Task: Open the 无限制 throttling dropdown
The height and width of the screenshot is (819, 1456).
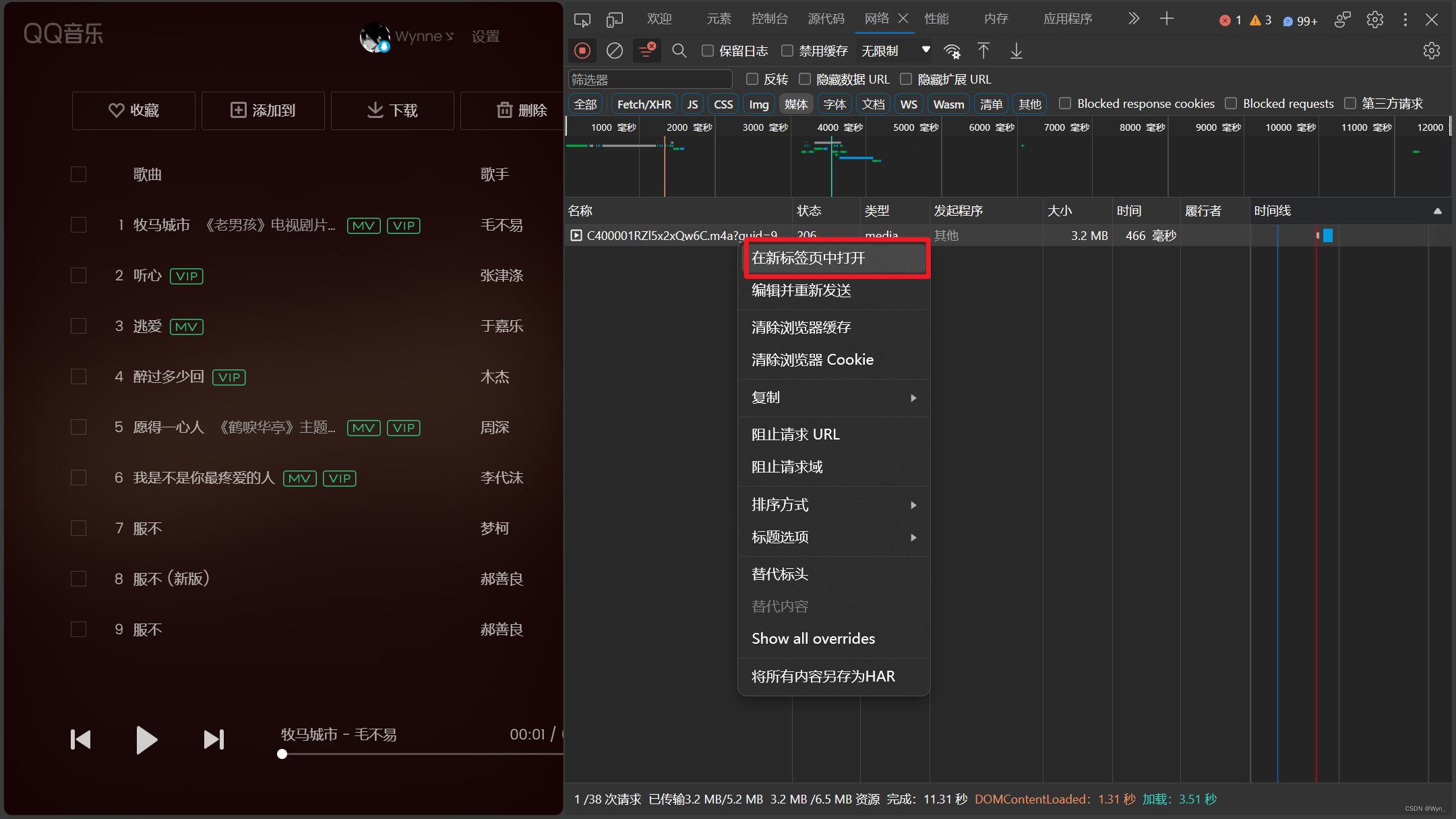Action: click(x=894, y=51)
